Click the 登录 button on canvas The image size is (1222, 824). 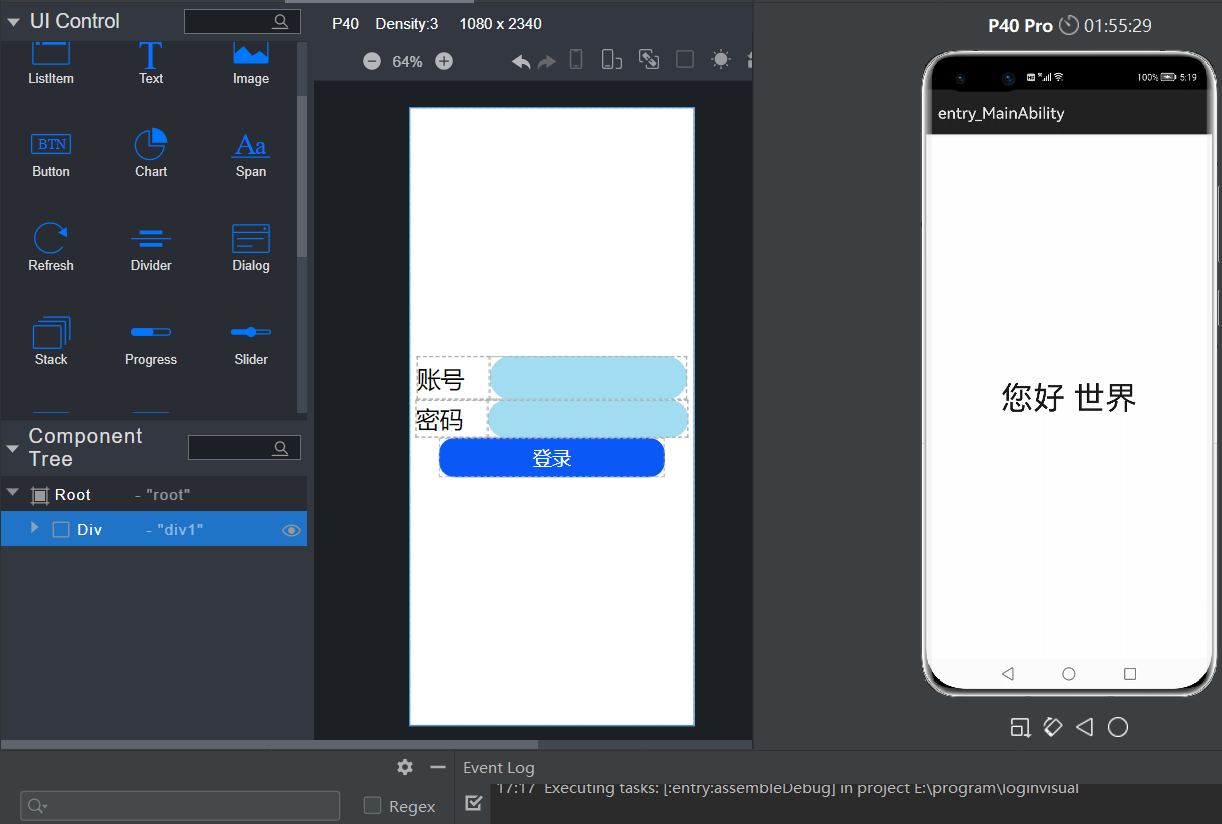552,458
